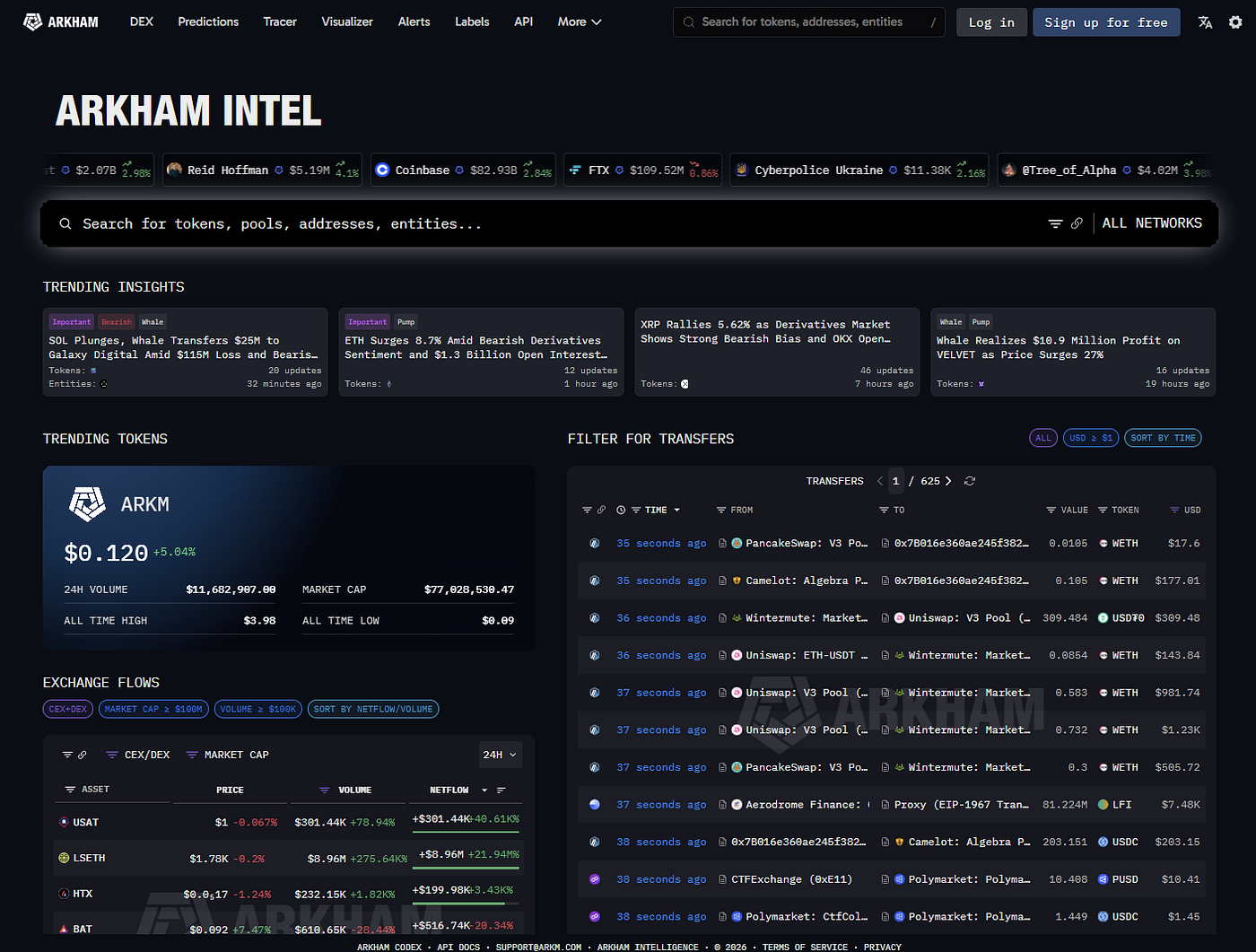Click the Cyberpolice Ukraine emblem icon
Screen dimensions: 1256x952
tap(742, 170)
